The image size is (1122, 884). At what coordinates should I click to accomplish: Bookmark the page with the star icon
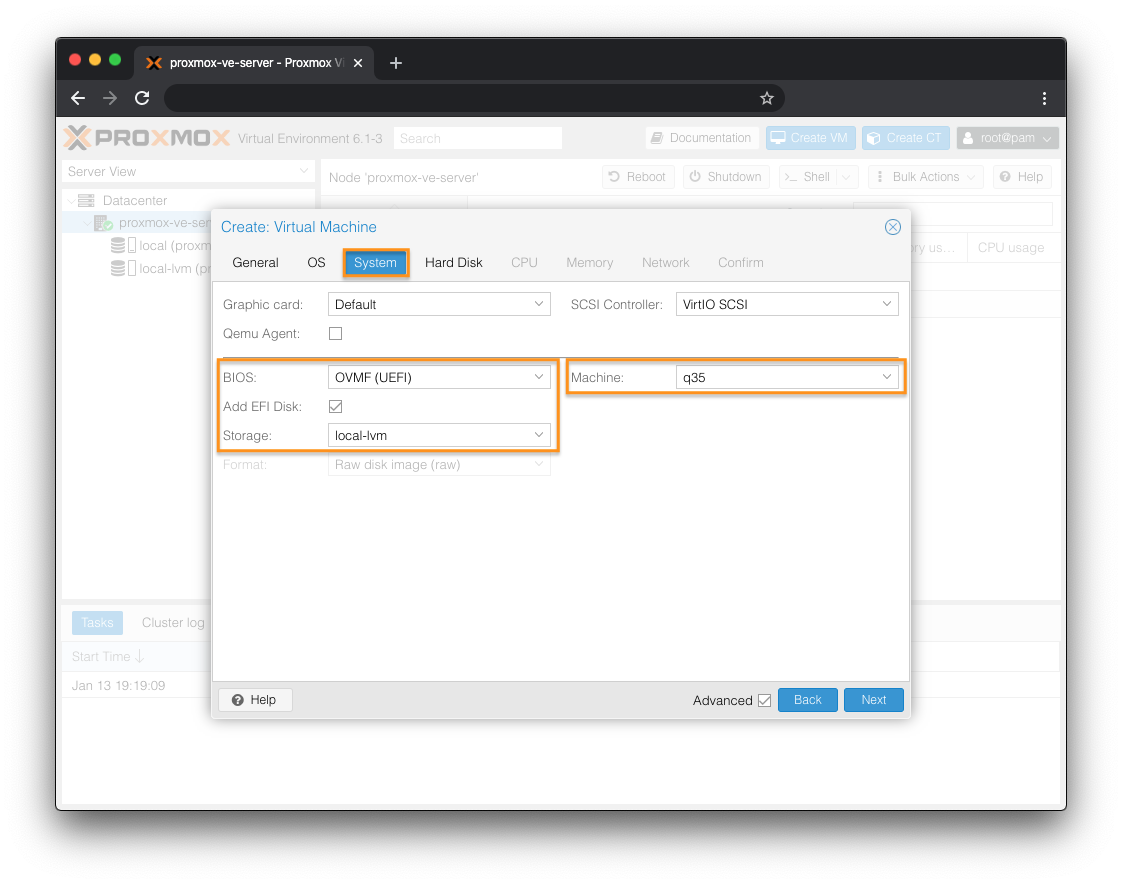(766, 98)
